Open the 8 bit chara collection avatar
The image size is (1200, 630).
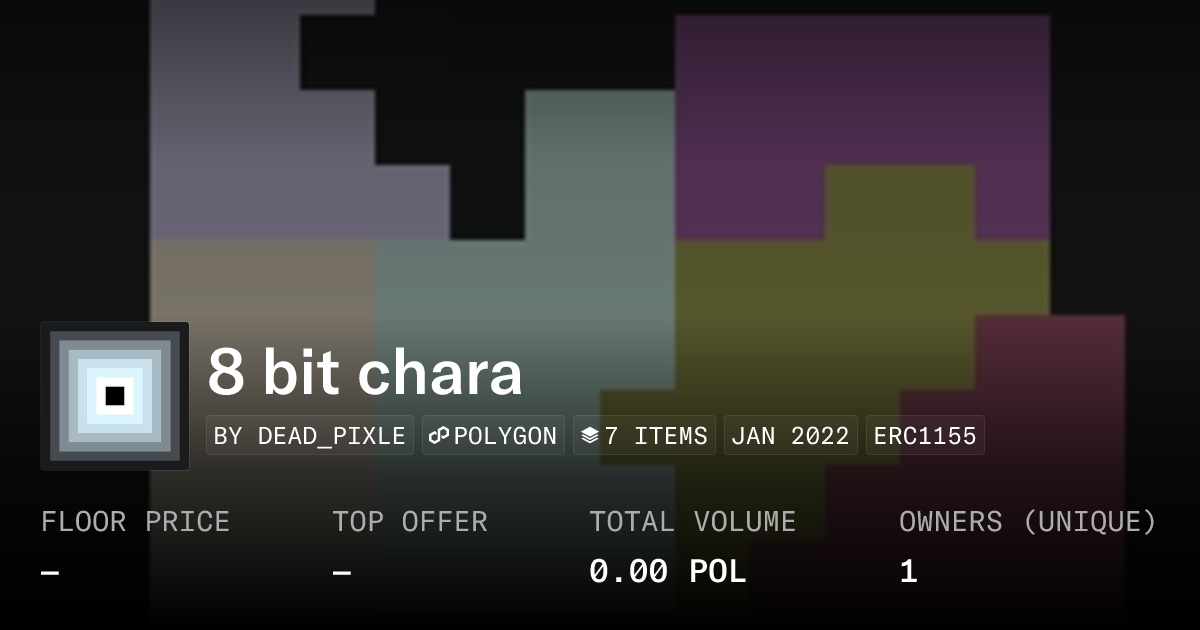click(115, 396)
